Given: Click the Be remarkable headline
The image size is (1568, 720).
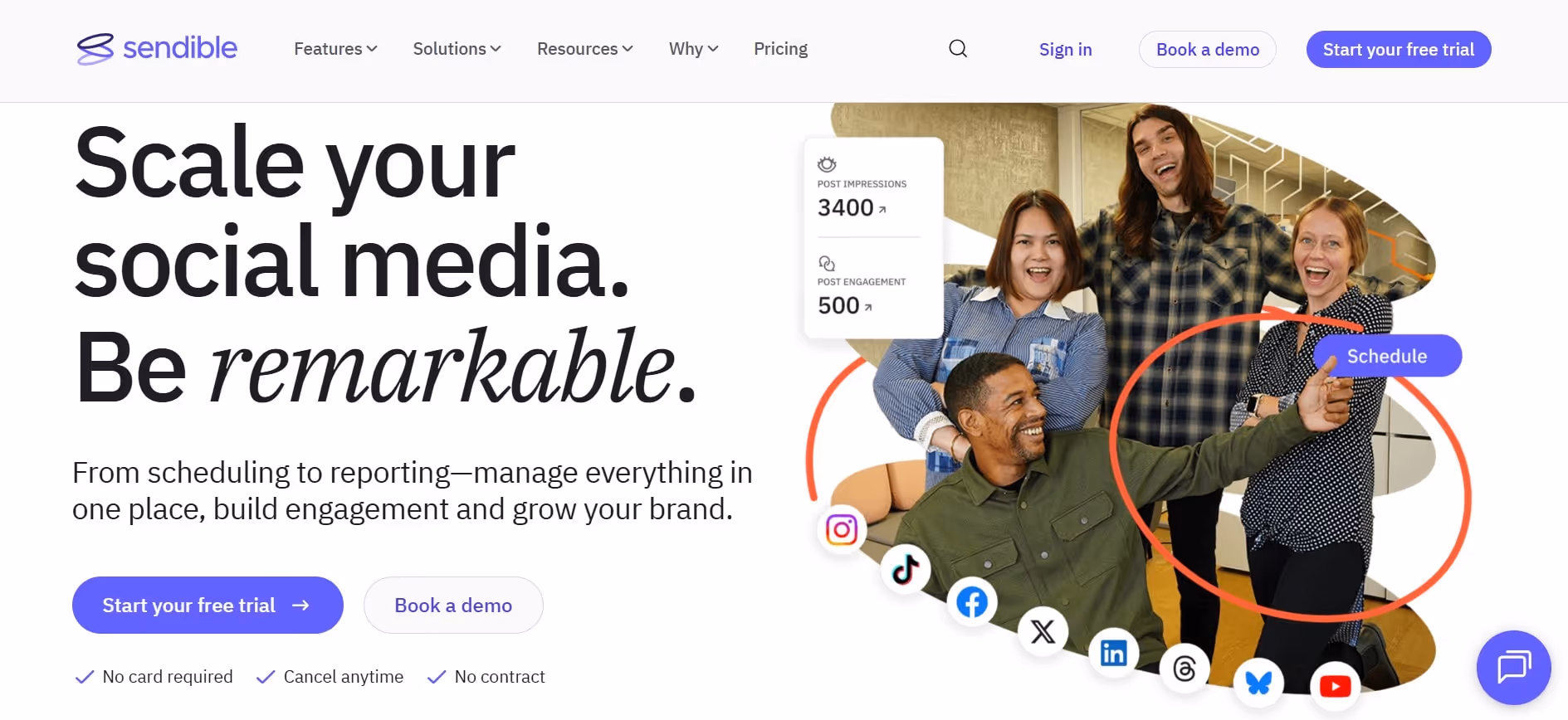Looking at the screenshot, I should pyautogui.click(x=386, y=366).
